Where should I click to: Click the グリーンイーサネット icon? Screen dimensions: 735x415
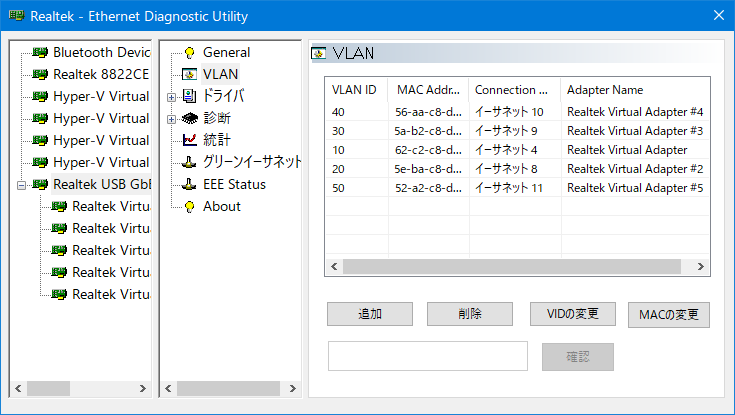189,162
